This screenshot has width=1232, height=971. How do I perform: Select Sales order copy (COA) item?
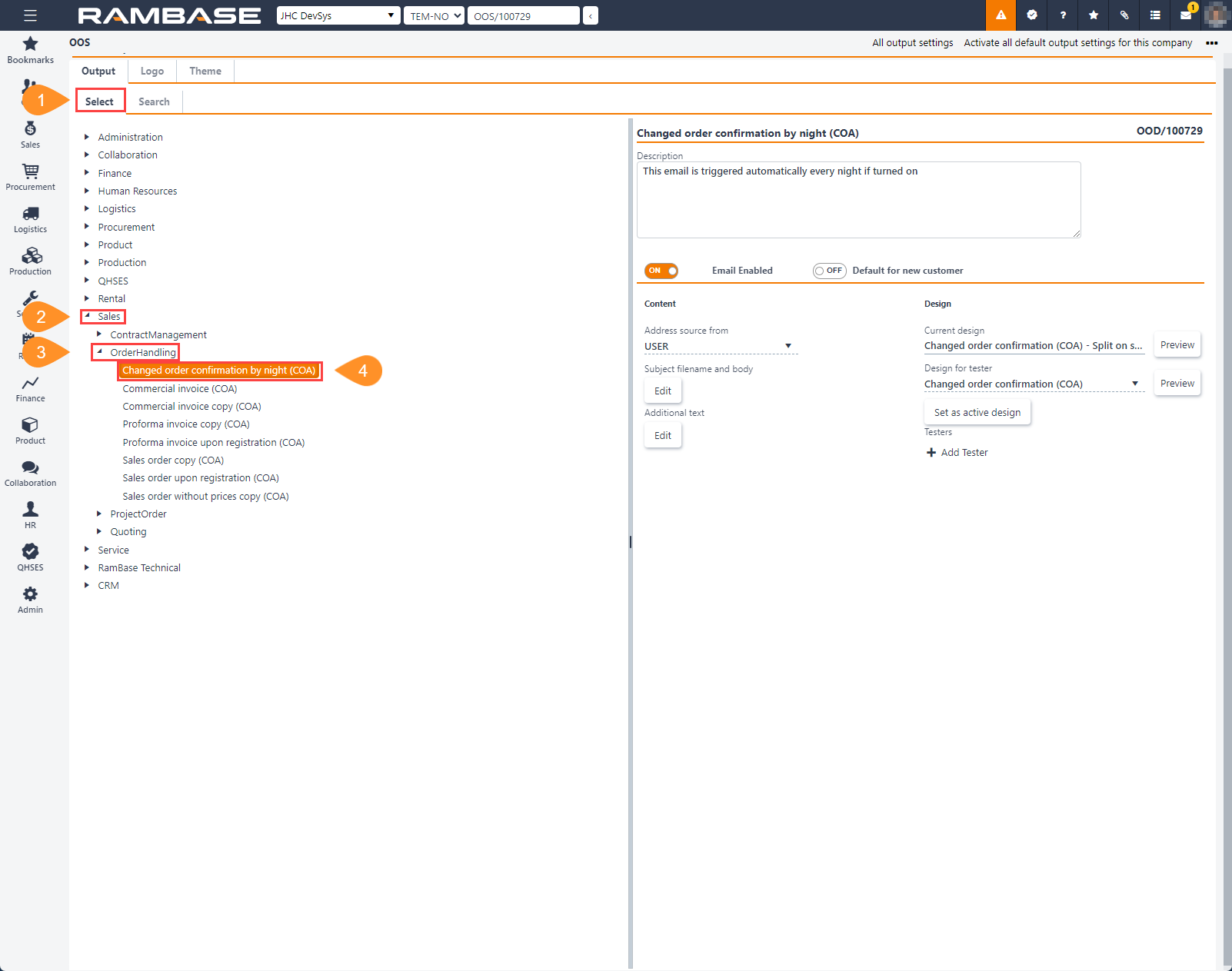(x=173, y=461)
